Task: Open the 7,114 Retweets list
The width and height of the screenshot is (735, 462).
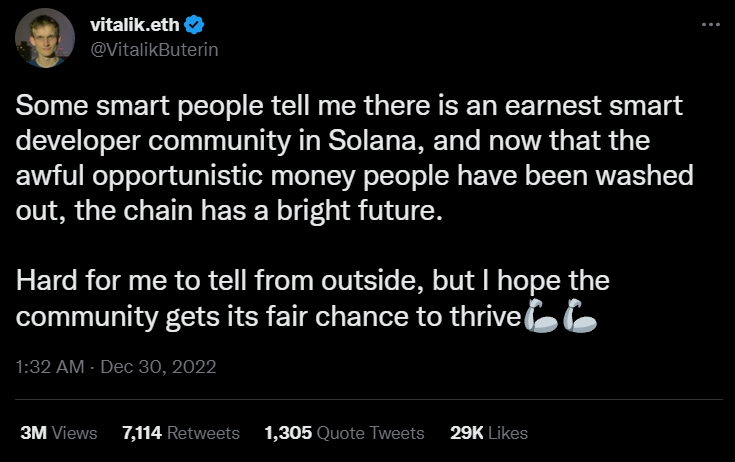Action: 180,433
